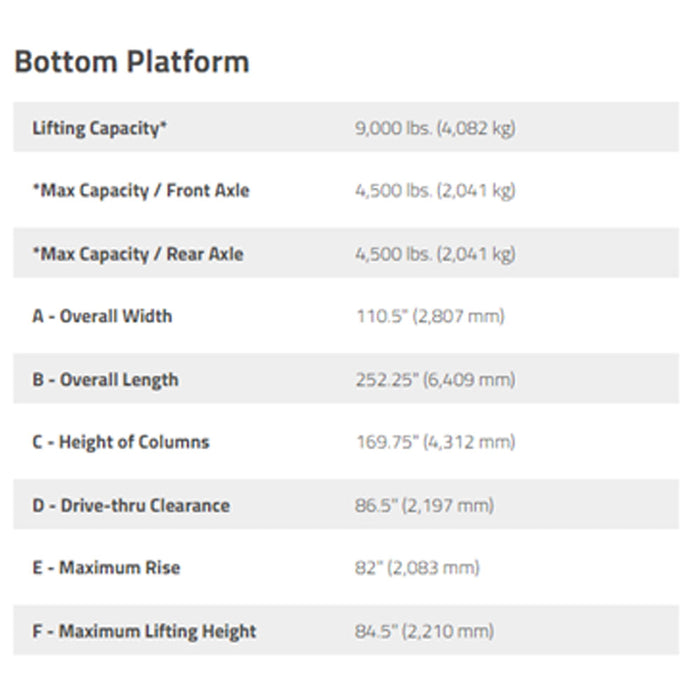The height and width of the screenshot is (700, 700).
Task: Click the 86.5" (2,197 mm) value
Action: (x=425, y=506)
